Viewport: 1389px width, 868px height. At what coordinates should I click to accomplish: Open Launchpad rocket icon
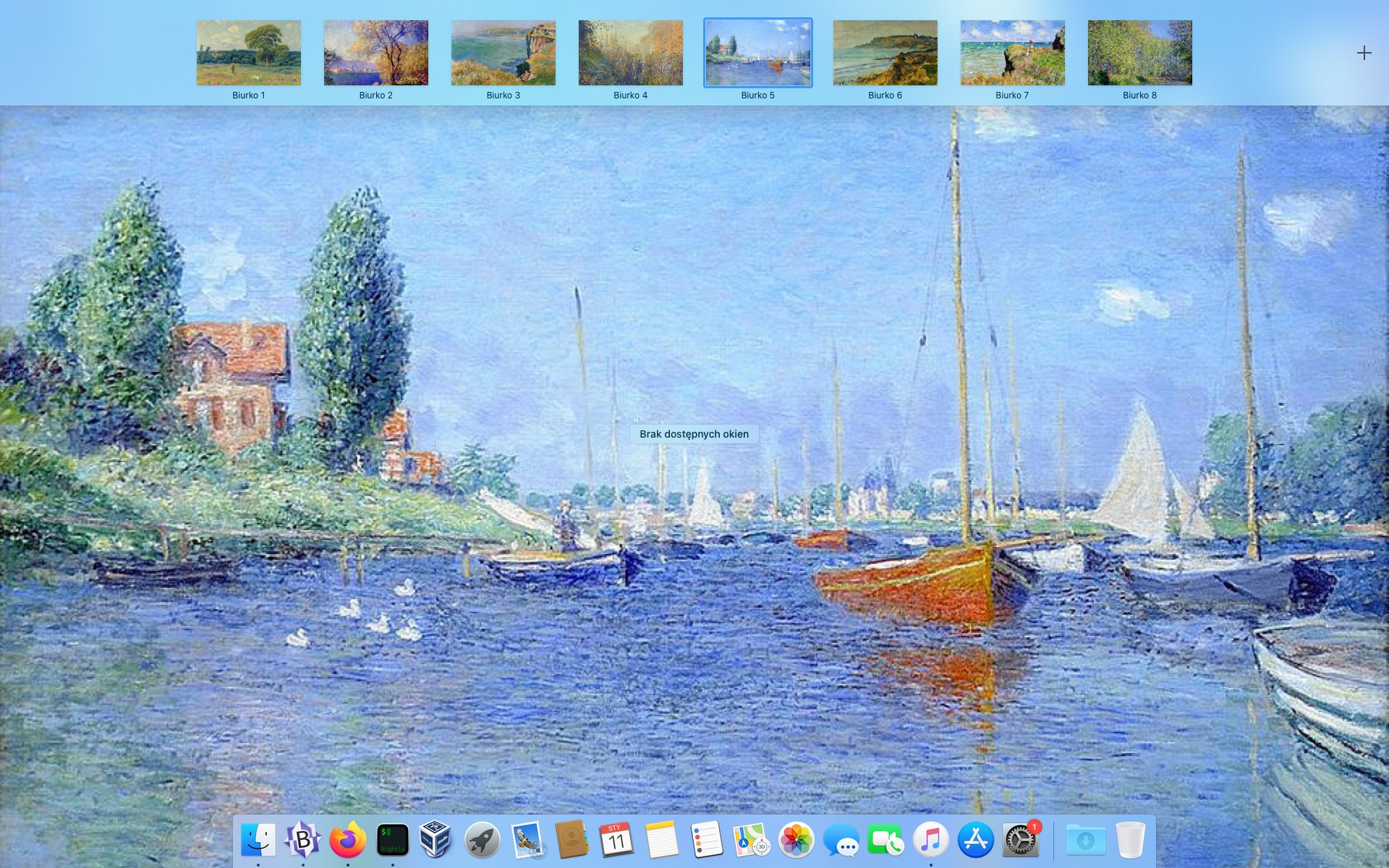pyautogui.click(x=482, y=840)
